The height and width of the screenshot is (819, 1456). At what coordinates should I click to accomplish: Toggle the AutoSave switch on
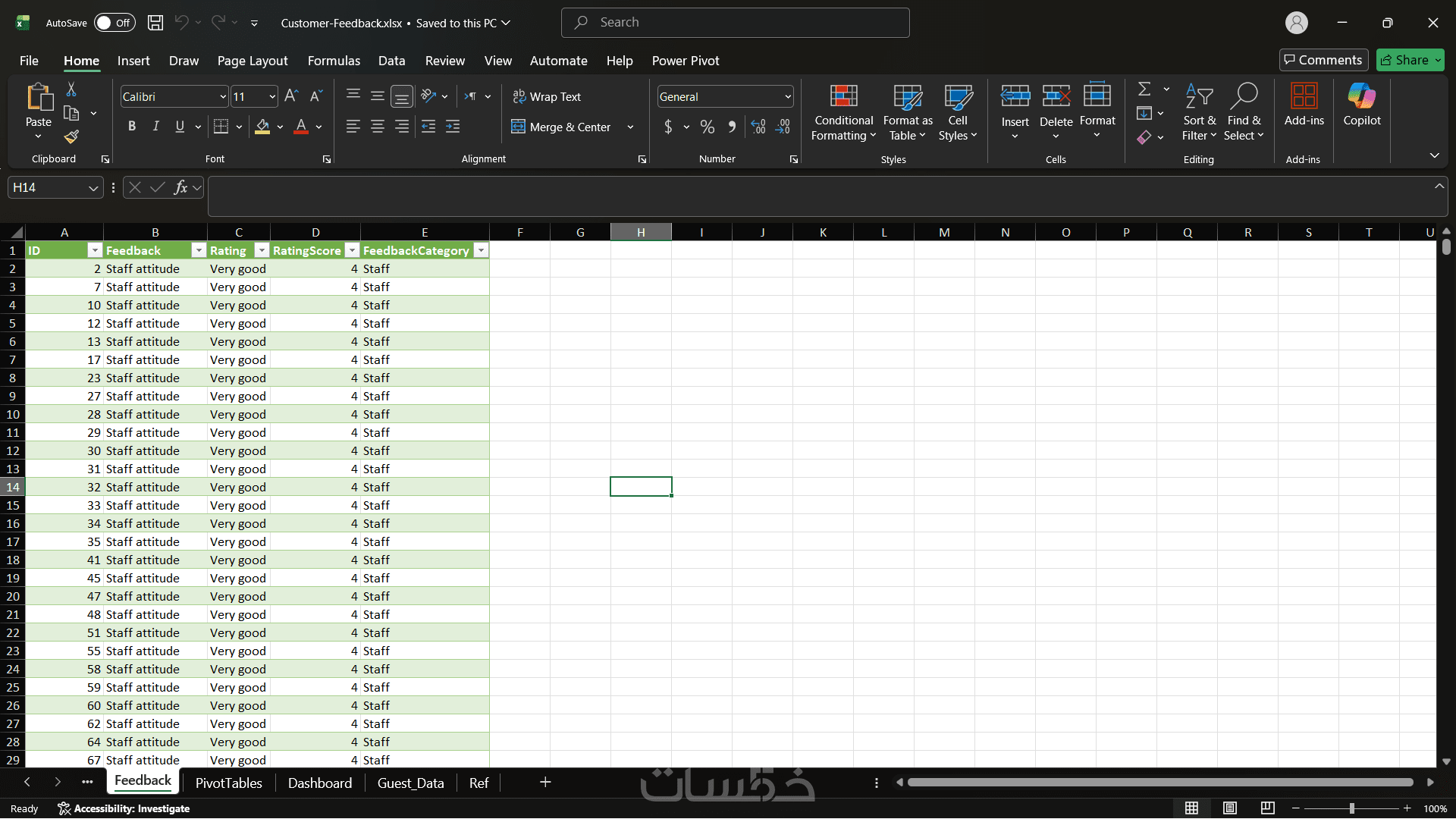tap(115, 23)
